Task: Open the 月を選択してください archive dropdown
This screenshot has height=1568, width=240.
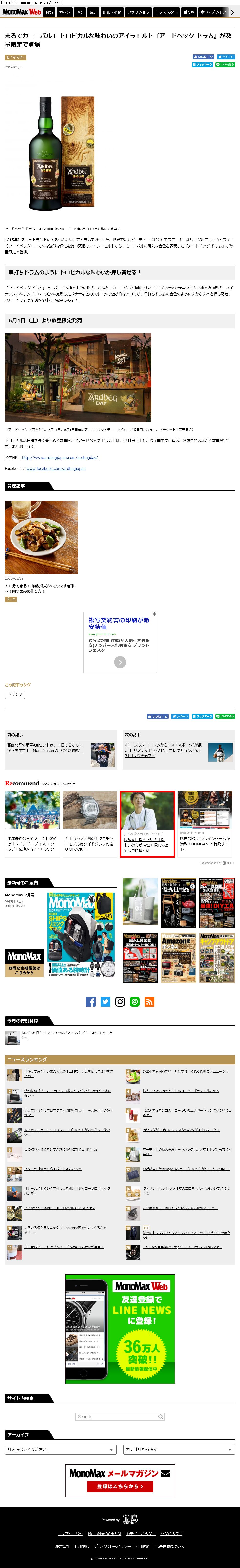Action: coord(60,1449)
